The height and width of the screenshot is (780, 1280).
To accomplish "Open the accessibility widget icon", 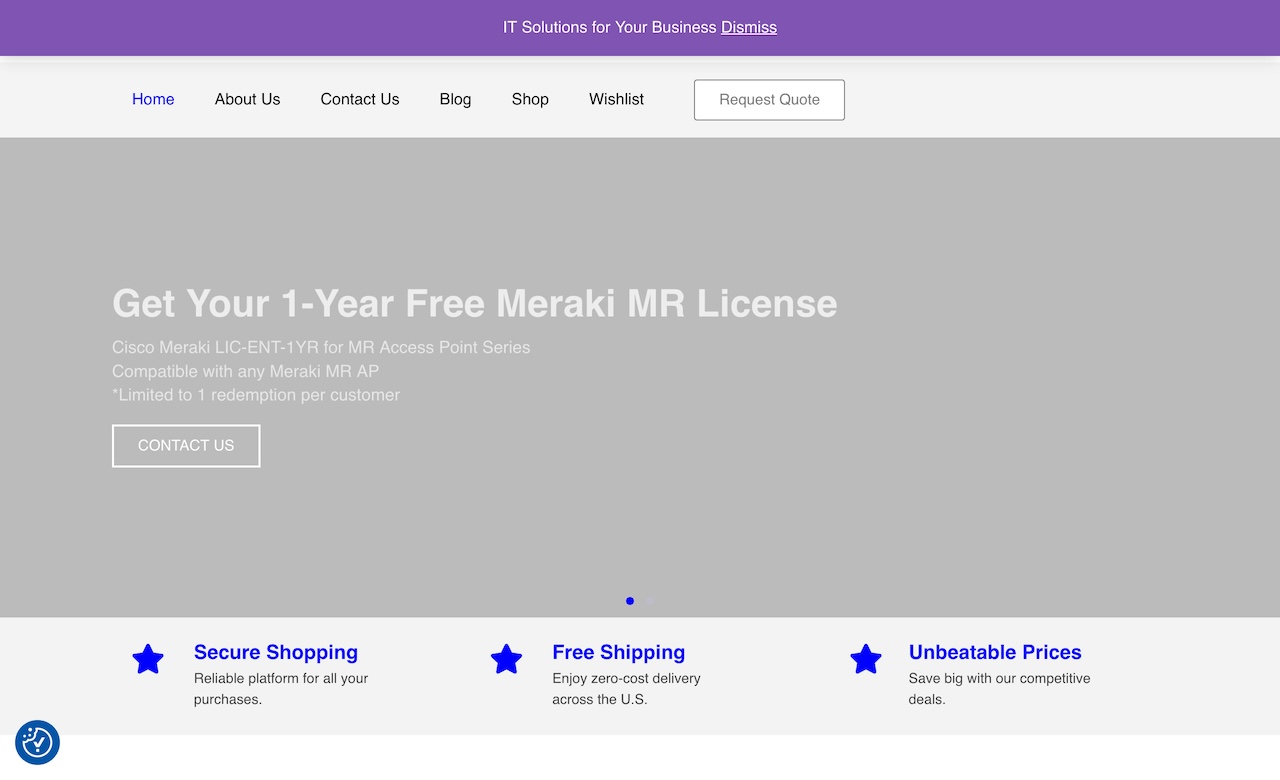I will click(38, 742).
